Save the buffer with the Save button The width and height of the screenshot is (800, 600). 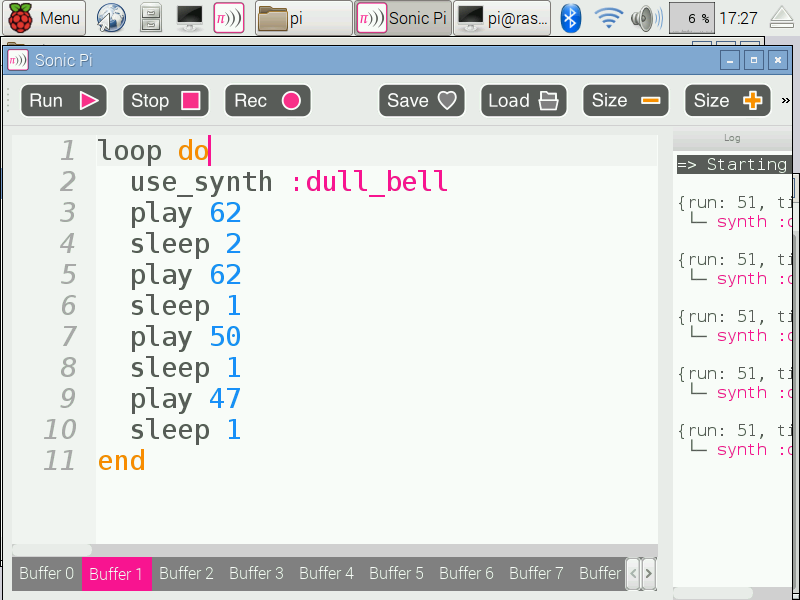pos(421,101)
